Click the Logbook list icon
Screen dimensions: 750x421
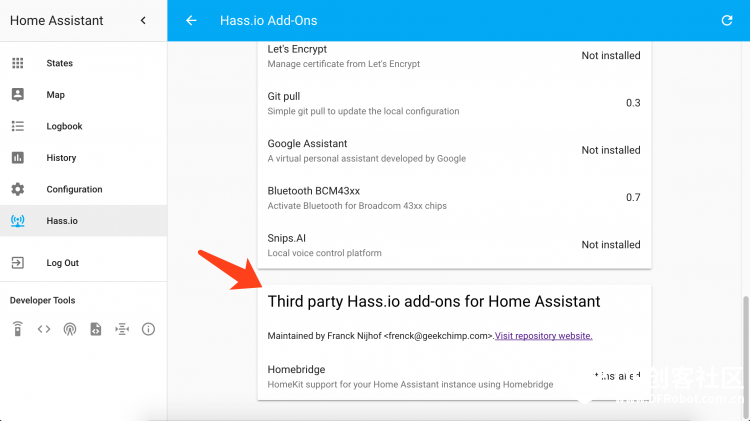(x=18, y=126)
